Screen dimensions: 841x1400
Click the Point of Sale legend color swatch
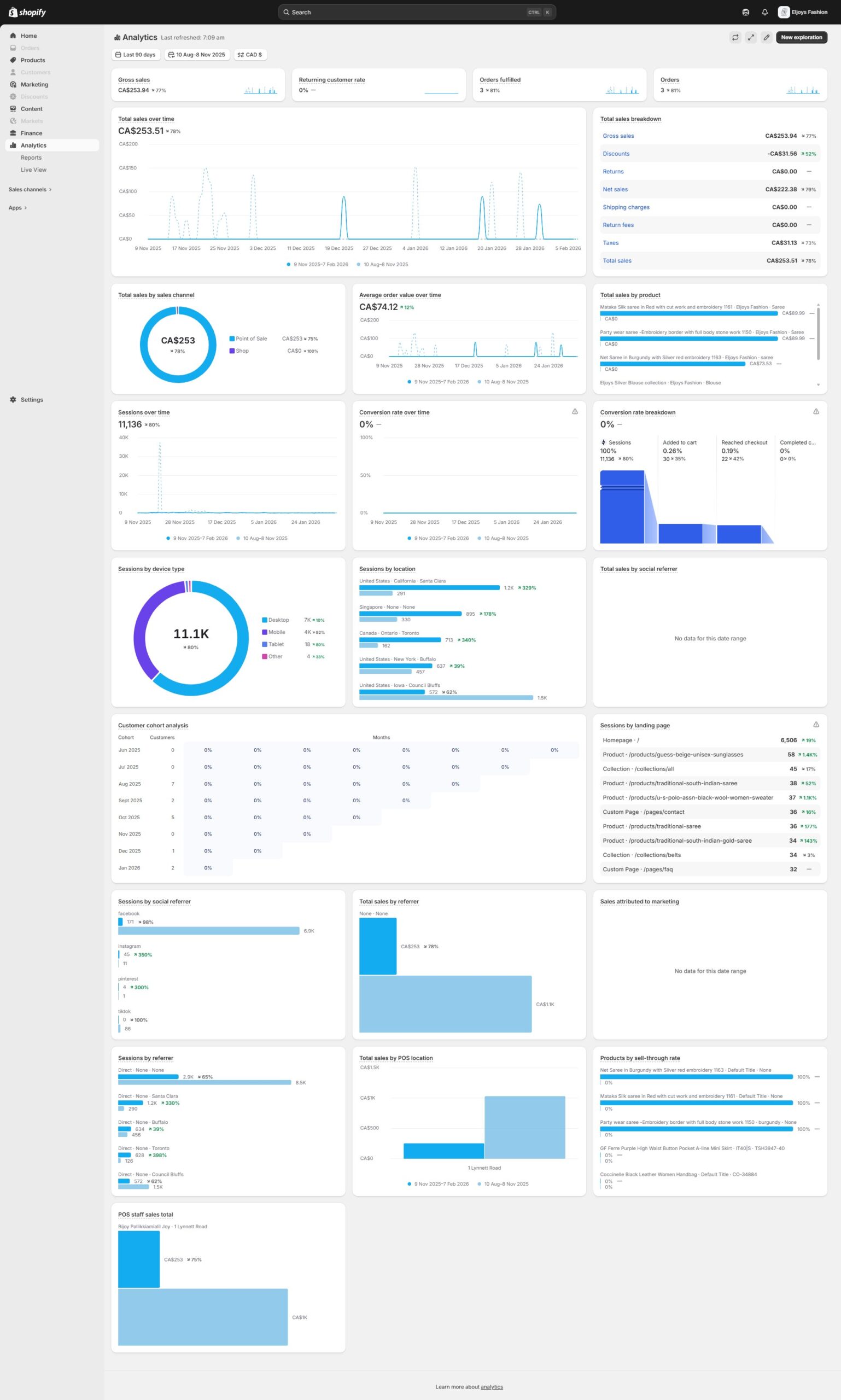coord(232,339)
